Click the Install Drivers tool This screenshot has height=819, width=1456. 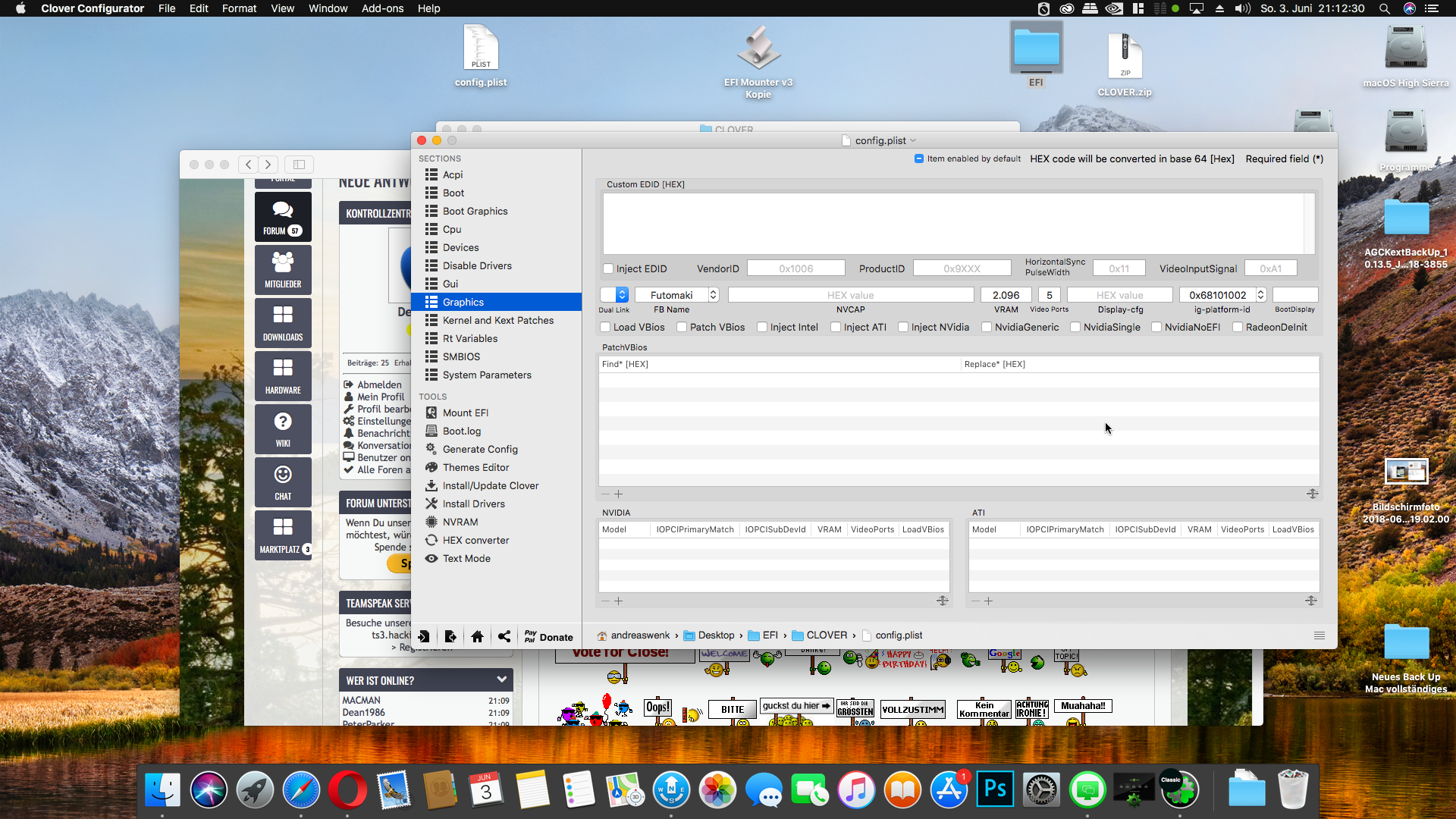pos(473,504)
